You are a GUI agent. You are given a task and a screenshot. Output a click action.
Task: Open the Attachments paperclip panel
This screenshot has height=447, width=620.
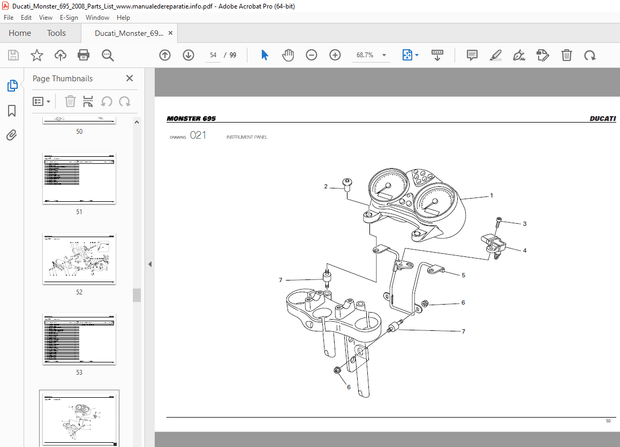(x=12, y=134)
